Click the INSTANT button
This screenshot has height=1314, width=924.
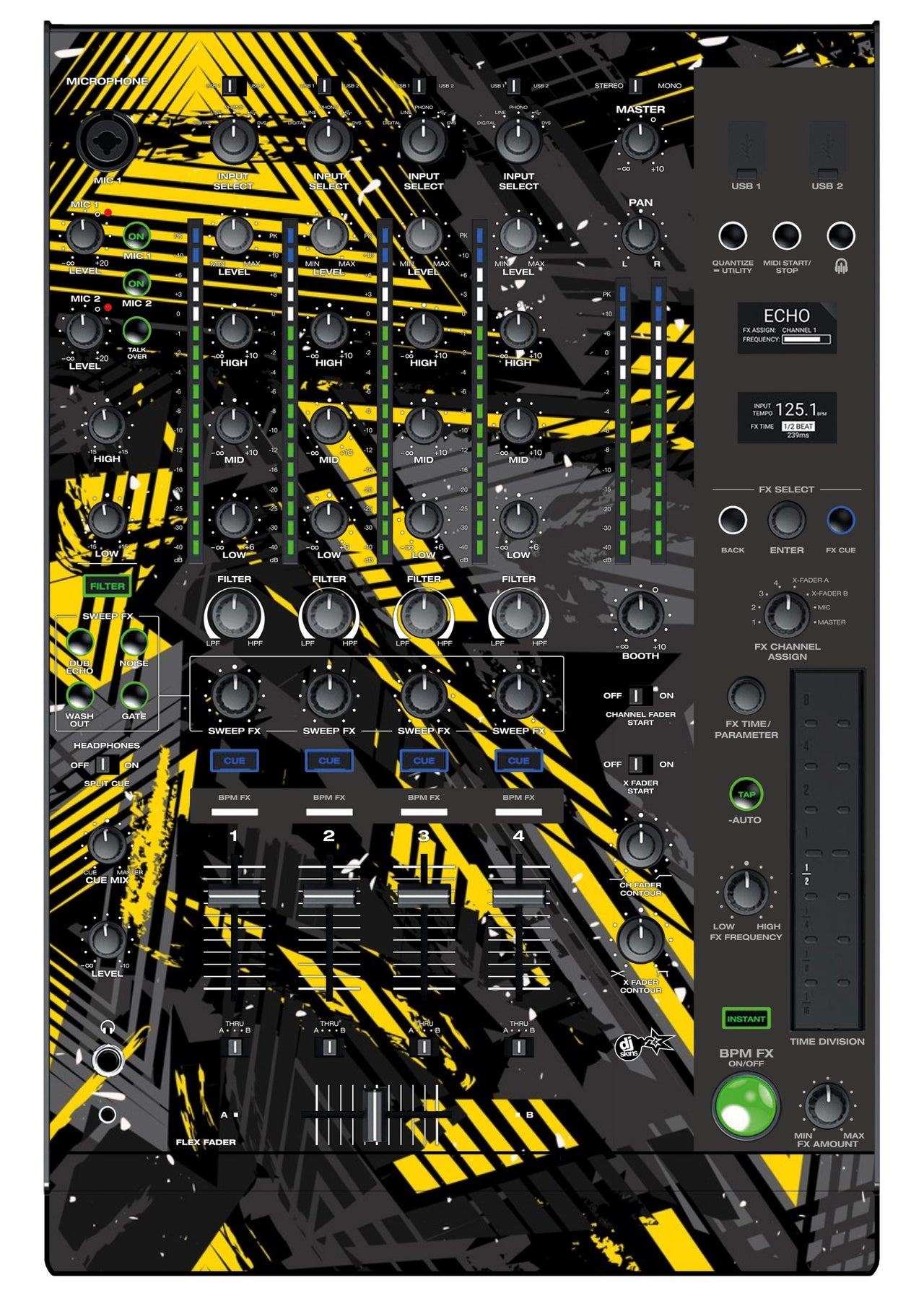coord(746,1019)
